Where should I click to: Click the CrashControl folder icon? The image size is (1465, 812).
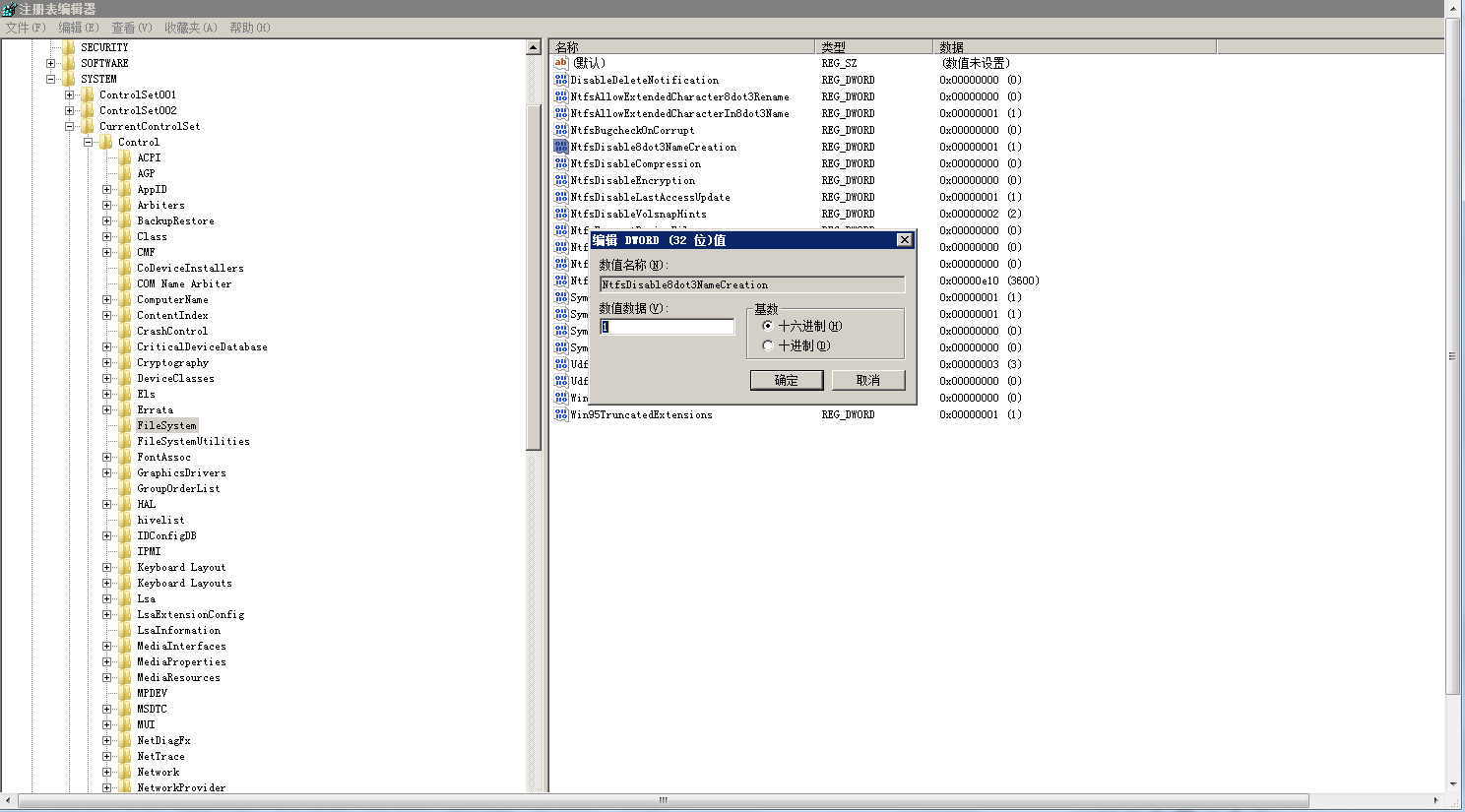pos(125,331)
